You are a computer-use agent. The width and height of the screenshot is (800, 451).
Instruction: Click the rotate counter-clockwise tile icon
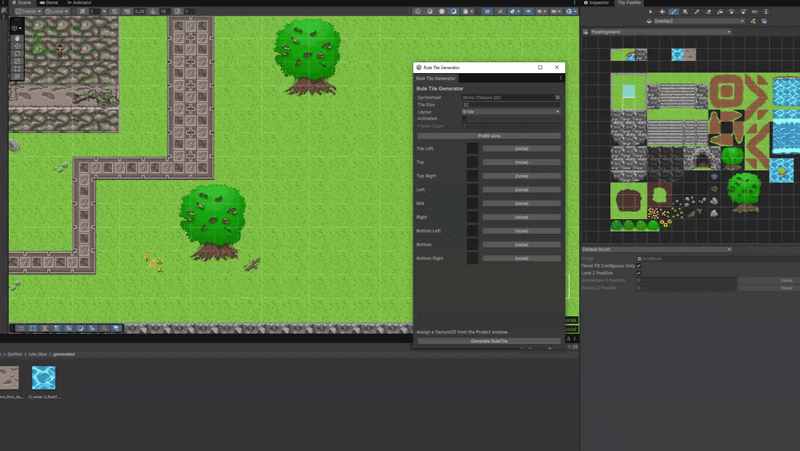click(732, 12)
